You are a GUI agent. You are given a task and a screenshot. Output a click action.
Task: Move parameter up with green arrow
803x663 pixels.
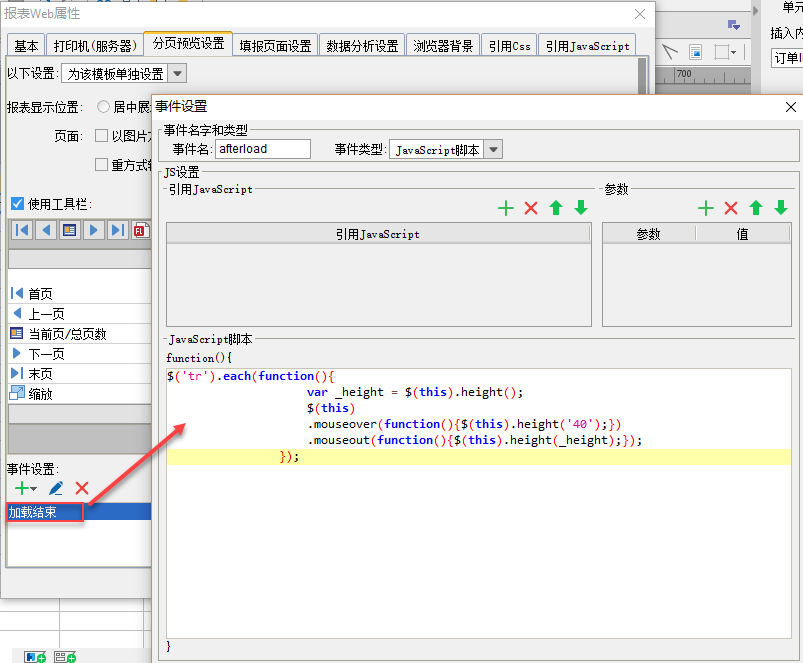pos(756,208)
